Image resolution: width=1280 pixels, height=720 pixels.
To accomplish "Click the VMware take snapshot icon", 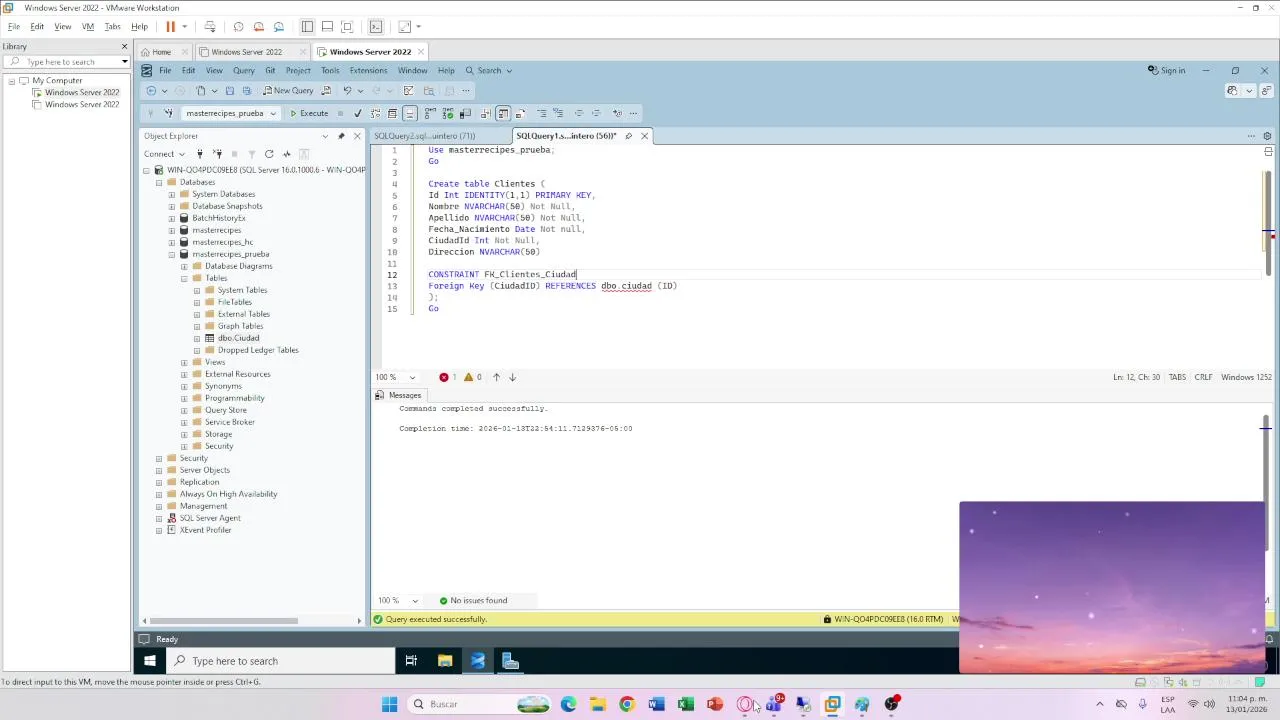I will [x=238, y=26].
